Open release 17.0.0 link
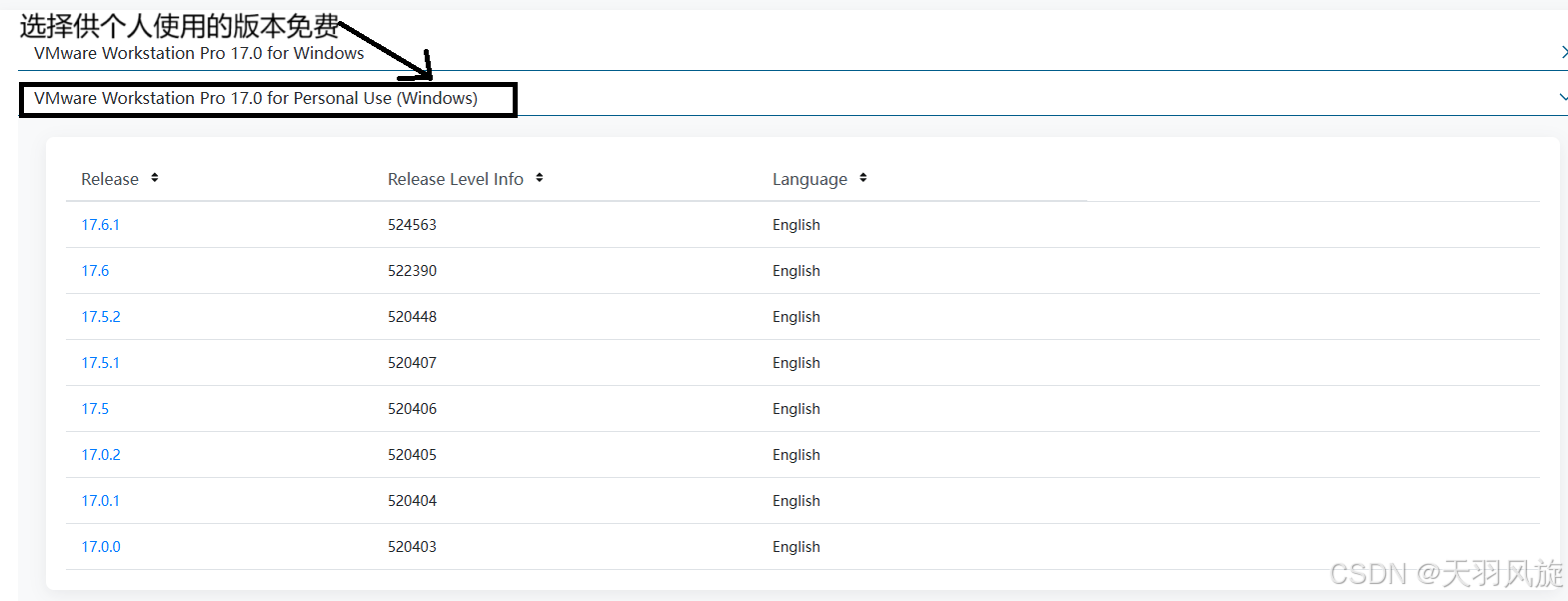 [x=101, y=547]
